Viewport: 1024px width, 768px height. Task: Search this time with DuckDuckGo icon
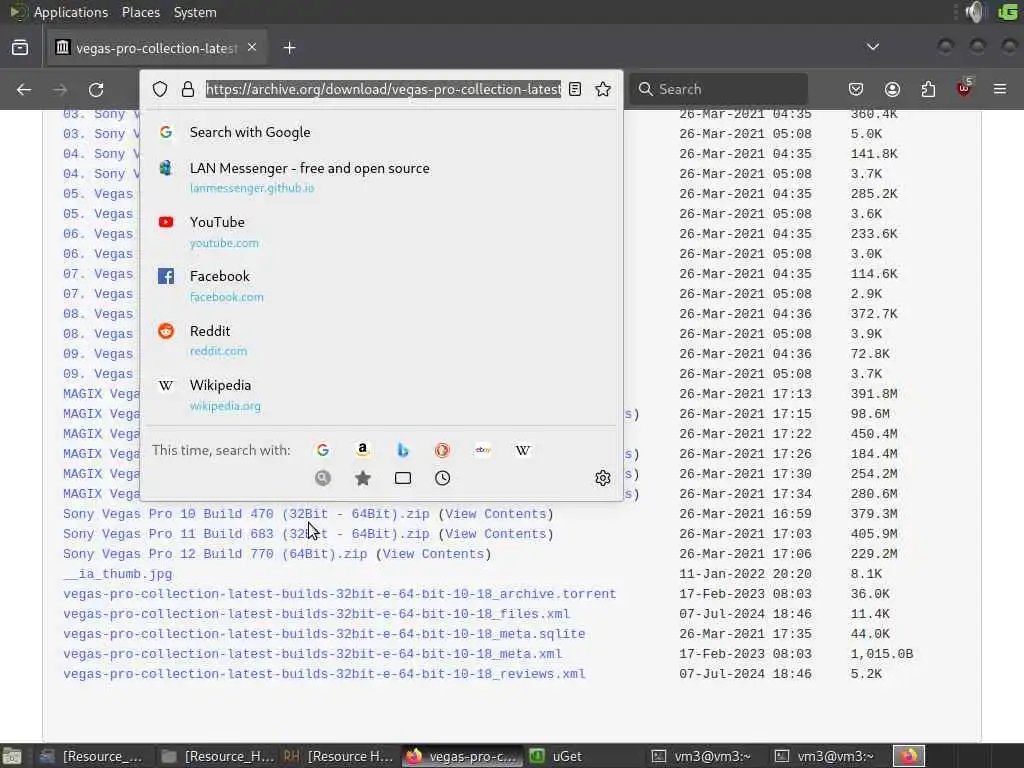(442, 450)
